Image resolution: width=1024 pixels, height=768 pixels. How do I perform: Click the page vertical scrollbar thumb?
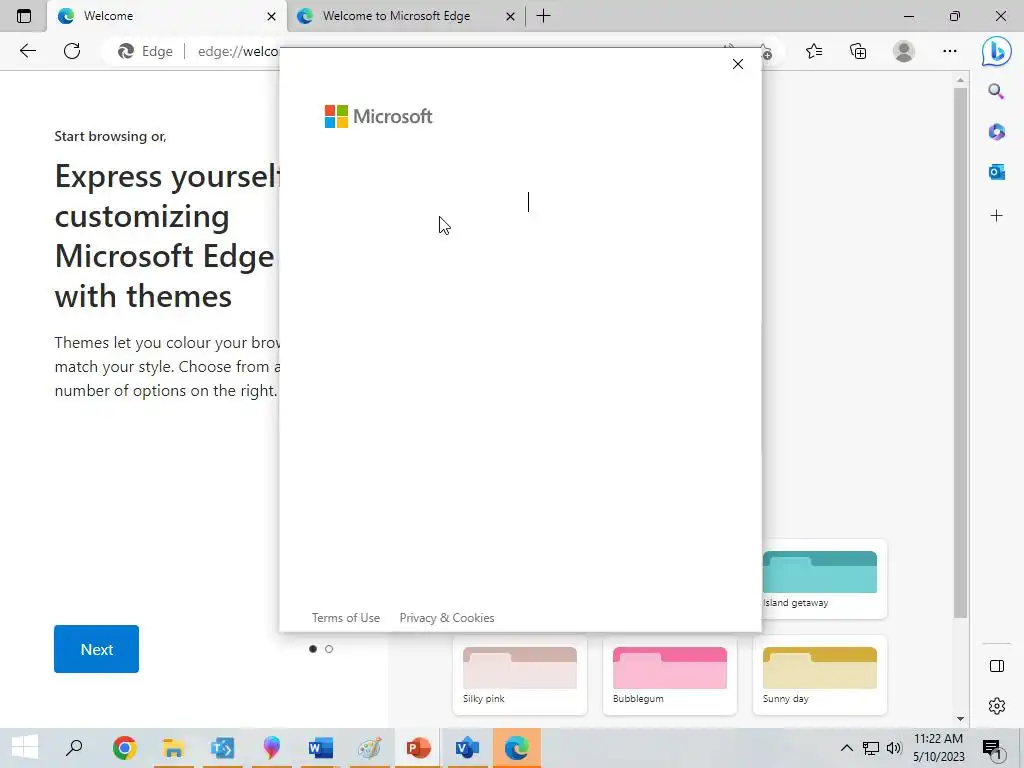coord(959,353)
